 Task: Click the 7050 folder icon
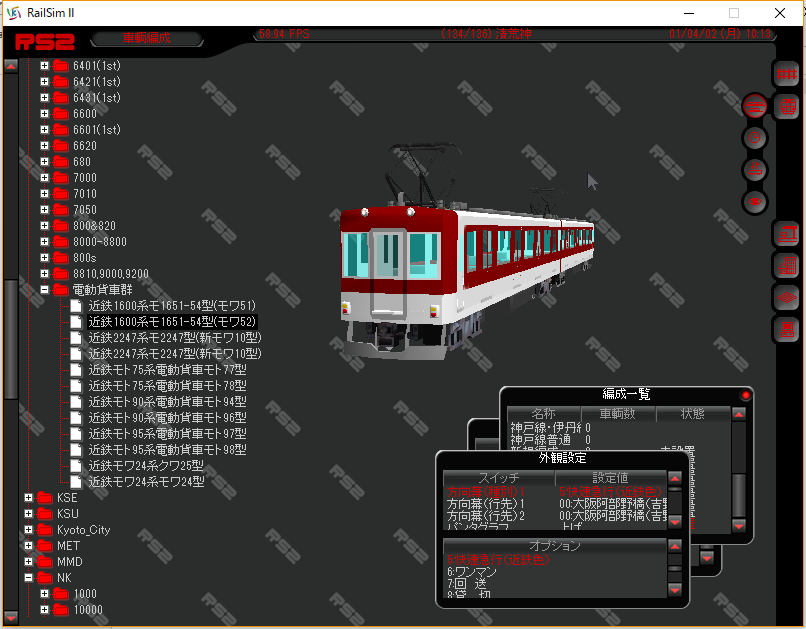61,210
